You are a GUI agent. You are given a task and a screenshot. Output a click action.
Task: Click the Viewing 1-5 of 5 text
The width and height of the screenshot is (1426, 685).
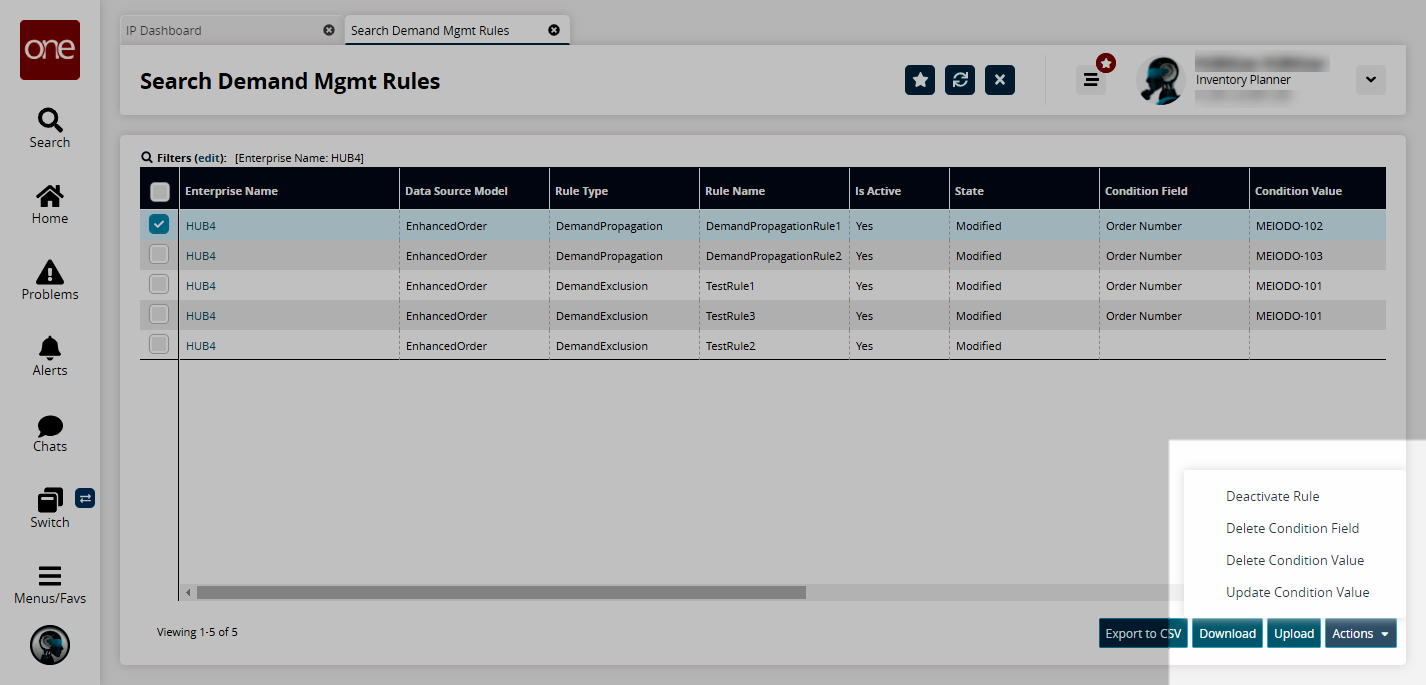pos(197,632)
